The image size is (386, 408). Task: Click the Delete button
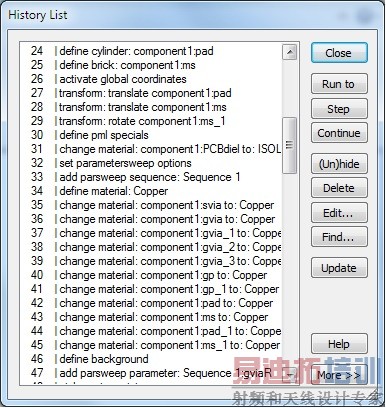pyautogui.click(x=339, y=188)
